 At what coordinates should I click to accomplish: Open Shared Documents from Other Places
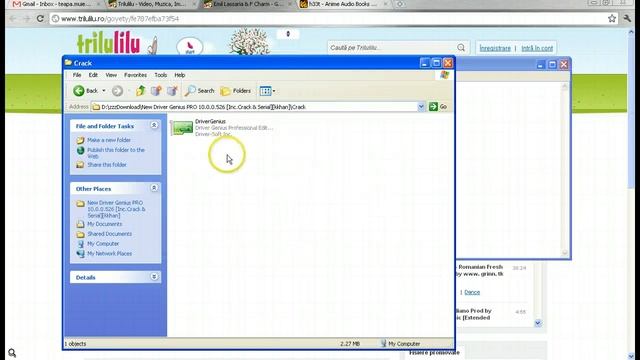[109, 234]
